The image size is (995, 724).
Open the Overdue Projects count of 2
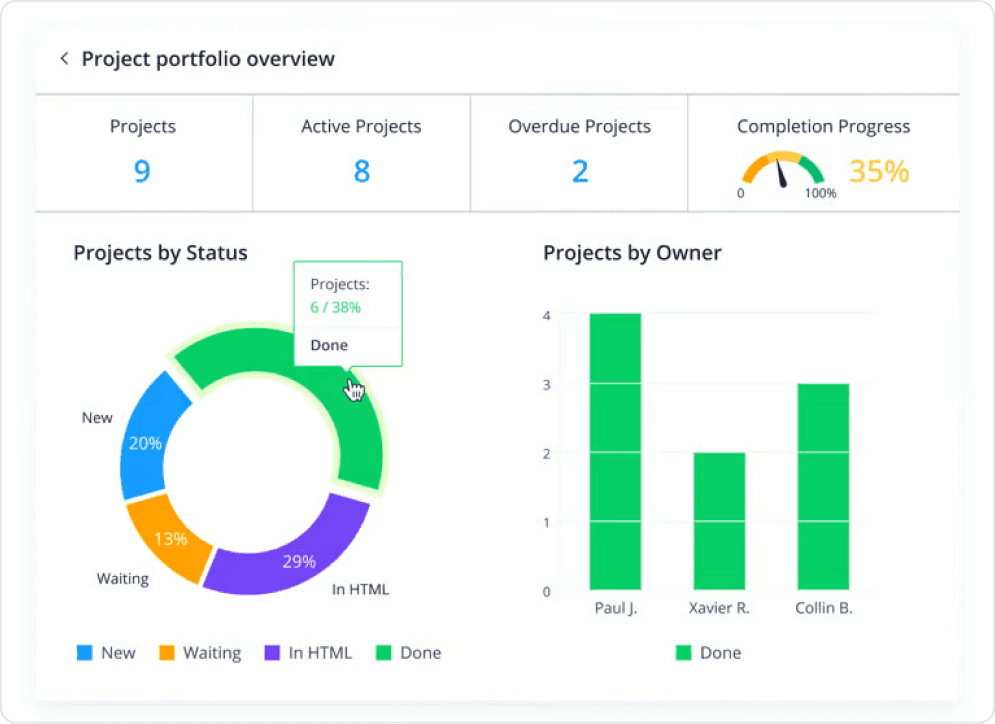(579, 171)
